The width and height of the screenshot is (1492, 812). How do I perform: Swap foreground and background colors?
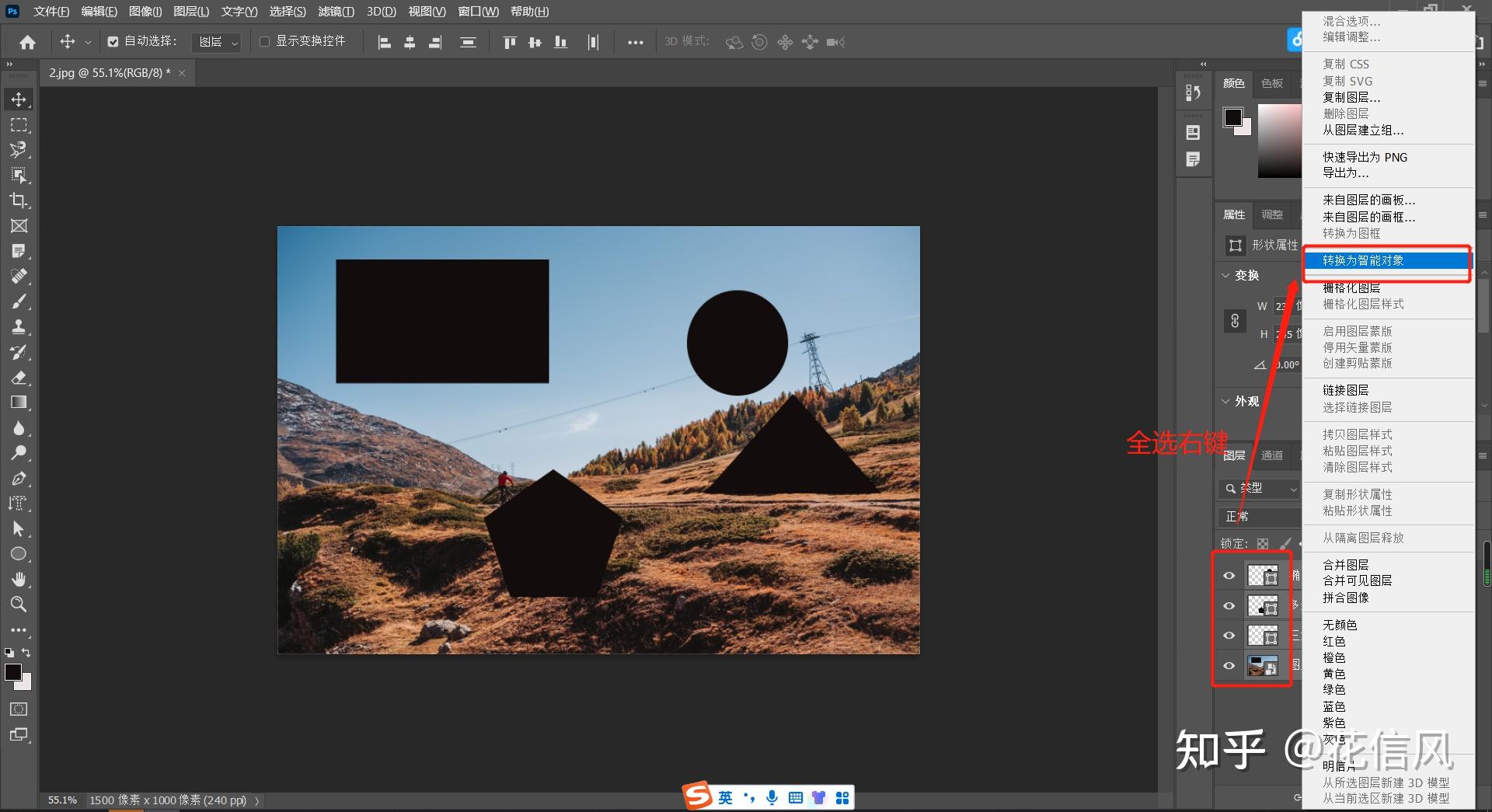(26, 653)
